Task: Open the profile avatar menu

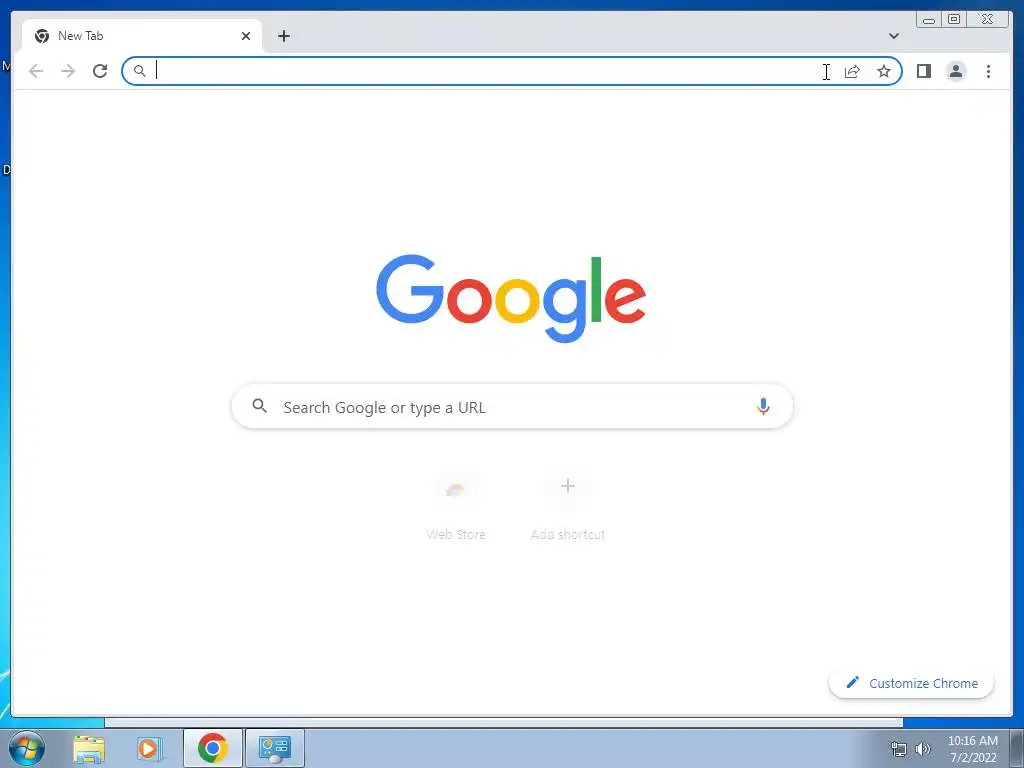Action: tap(955, 71)
